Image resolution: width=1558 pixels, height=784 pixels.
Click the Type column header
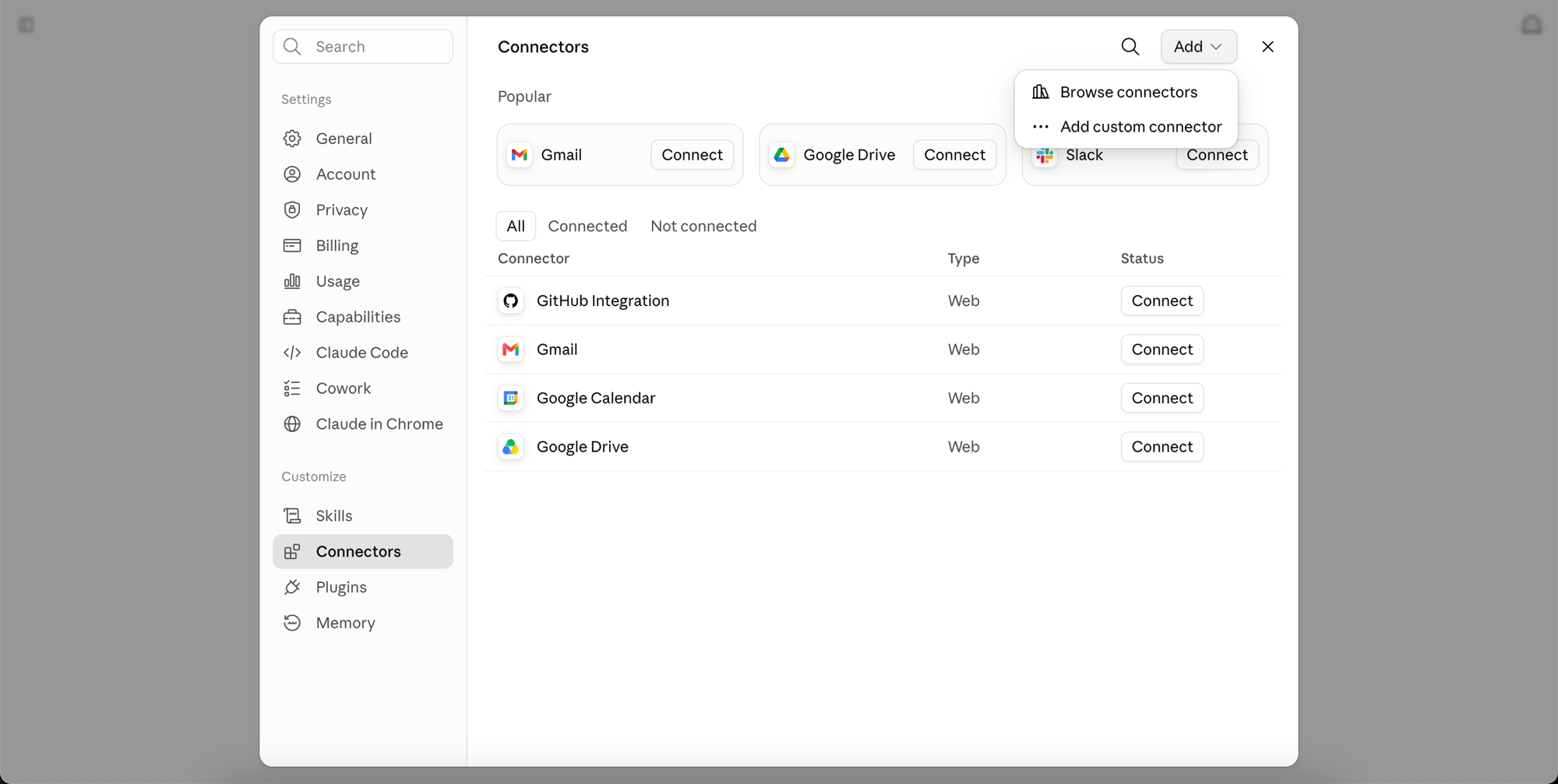[x=964, y=258]
